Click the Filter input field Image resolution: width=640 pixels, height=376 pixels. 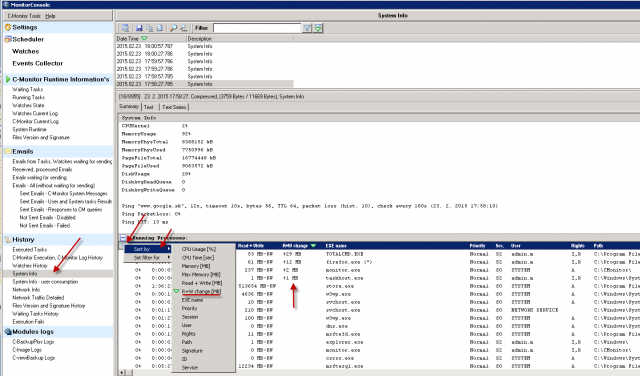(257, 28)
